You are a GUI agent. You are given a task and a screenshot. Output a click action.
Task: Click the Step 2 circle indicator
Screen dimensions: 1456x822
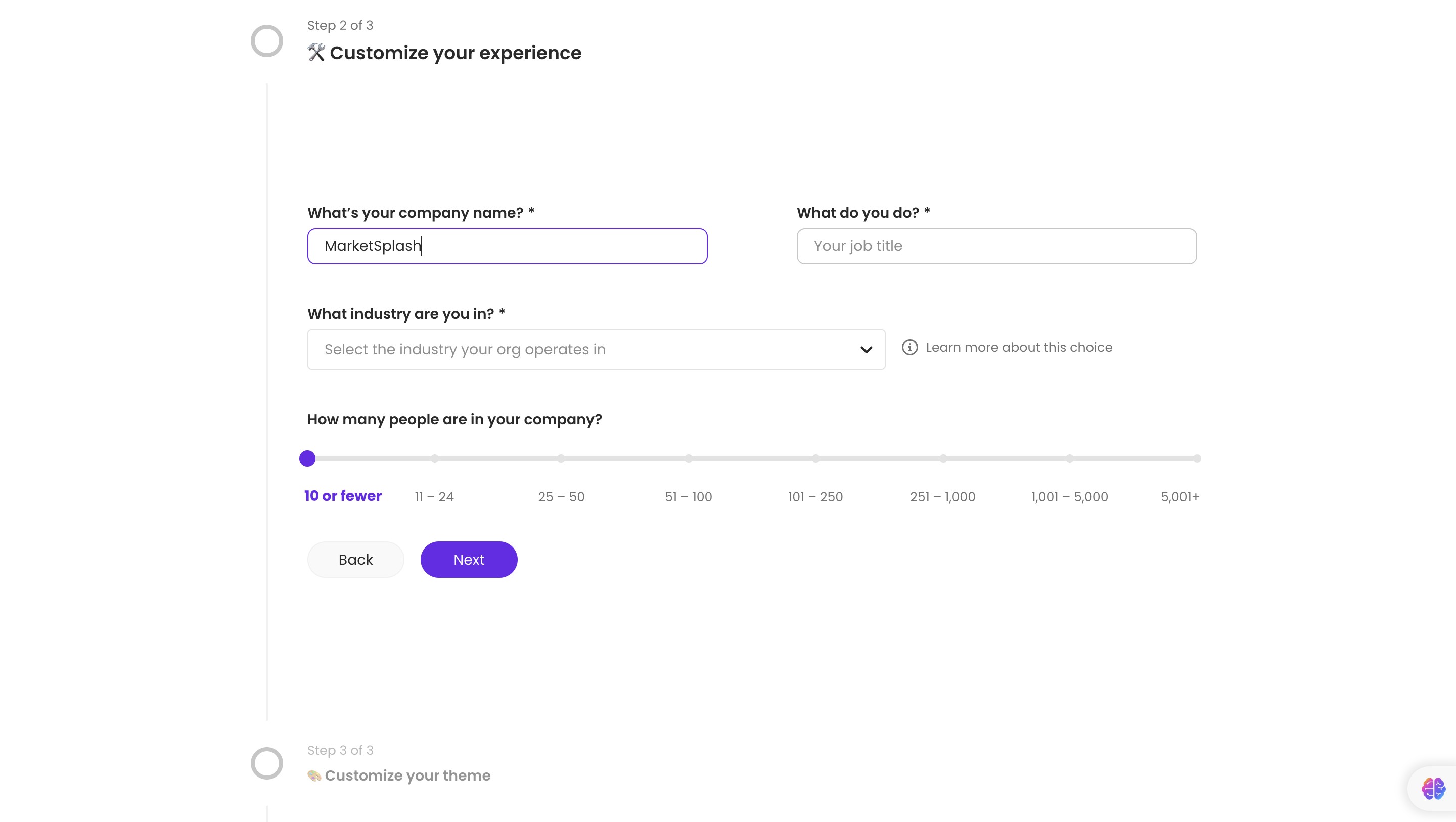tap(267, 41)
